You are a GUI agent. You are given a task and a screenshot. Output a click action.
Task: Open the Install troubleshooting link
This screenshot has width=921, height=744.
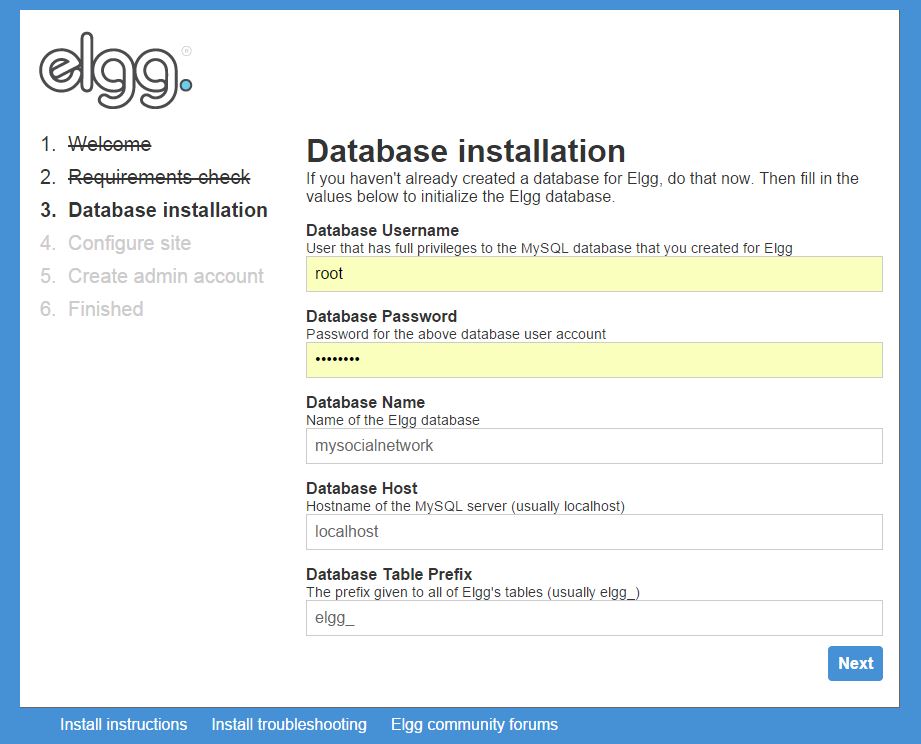pyautogui.click(x=289, y=724)
